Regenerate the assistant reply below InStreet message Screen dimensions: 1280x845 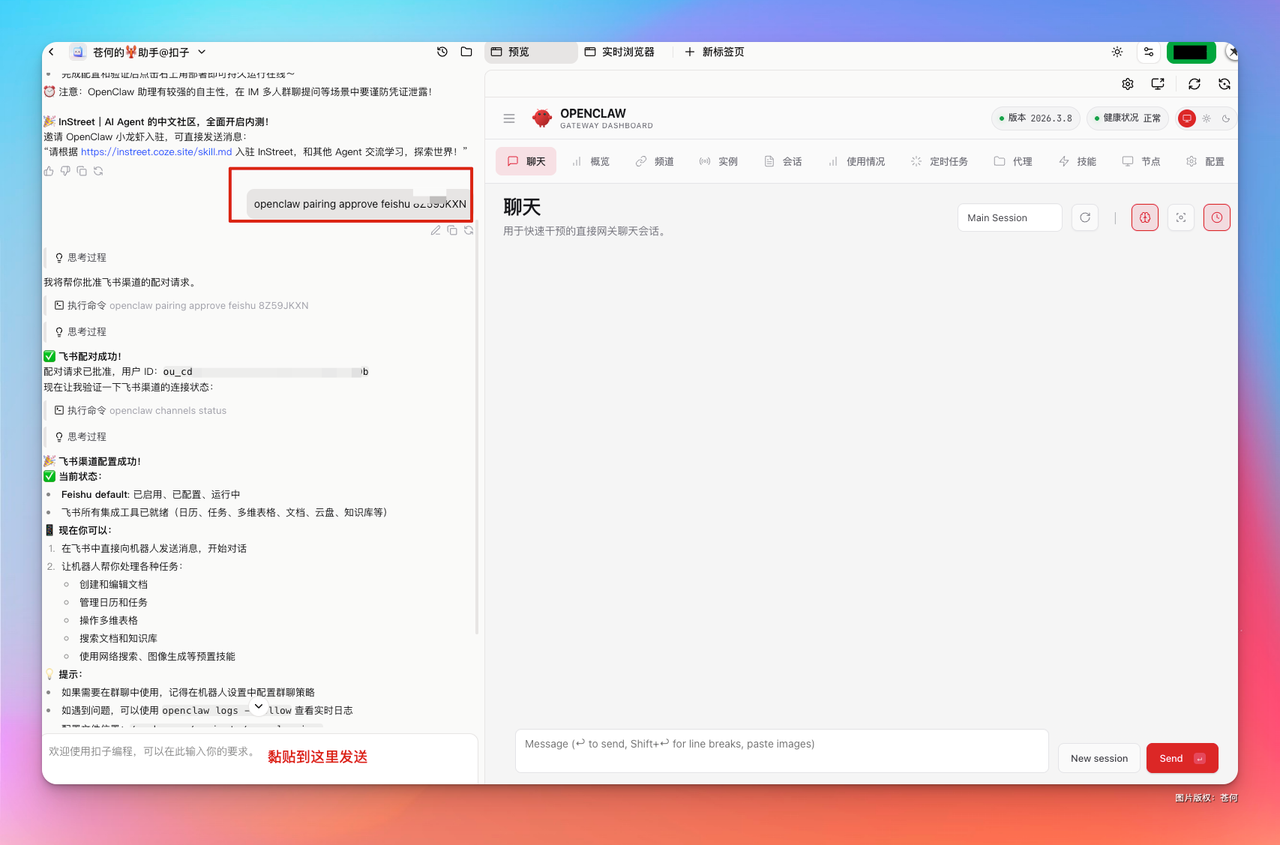point(98,171)
